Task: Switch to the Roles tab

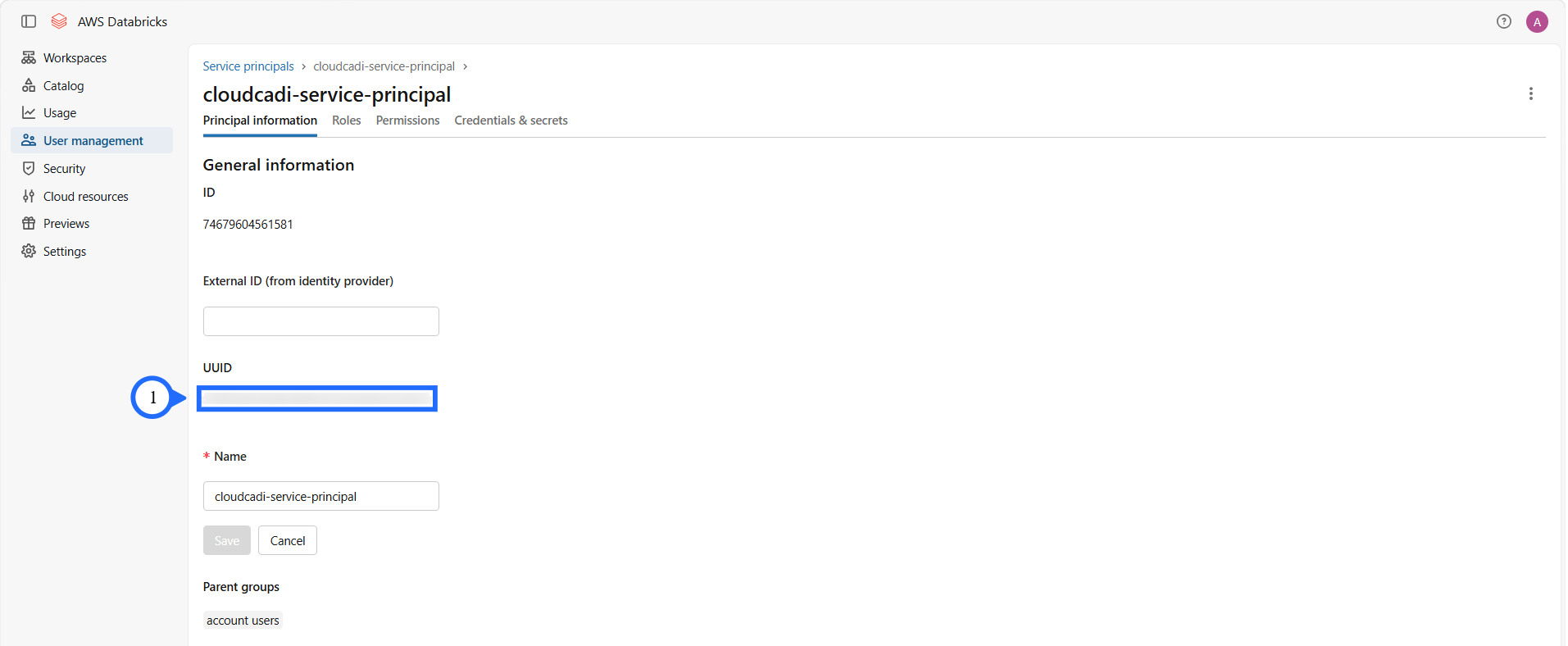Action: (346, 121)
